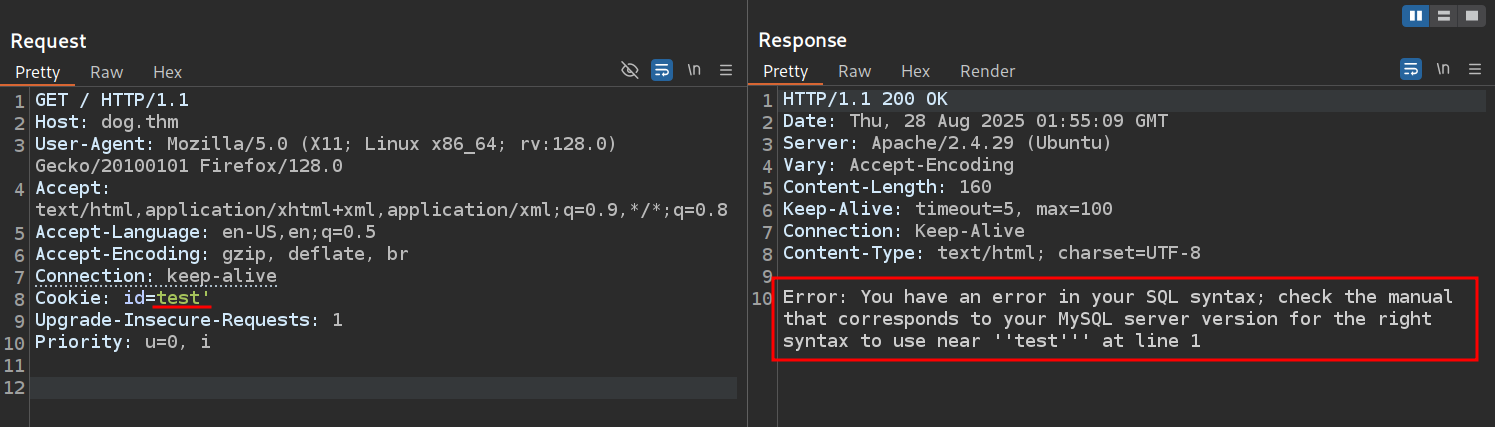
Task: Open Response panel hamburger options menu
Action: click(1474, 70)
